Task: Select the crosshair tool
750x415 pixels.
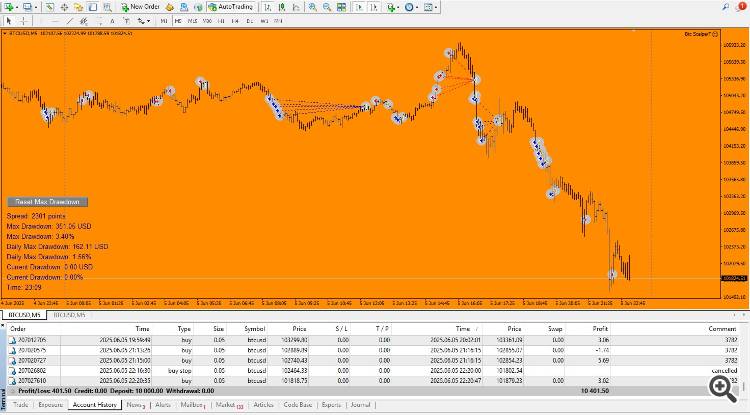Action: pyautogui.click(x=23, y=21)
